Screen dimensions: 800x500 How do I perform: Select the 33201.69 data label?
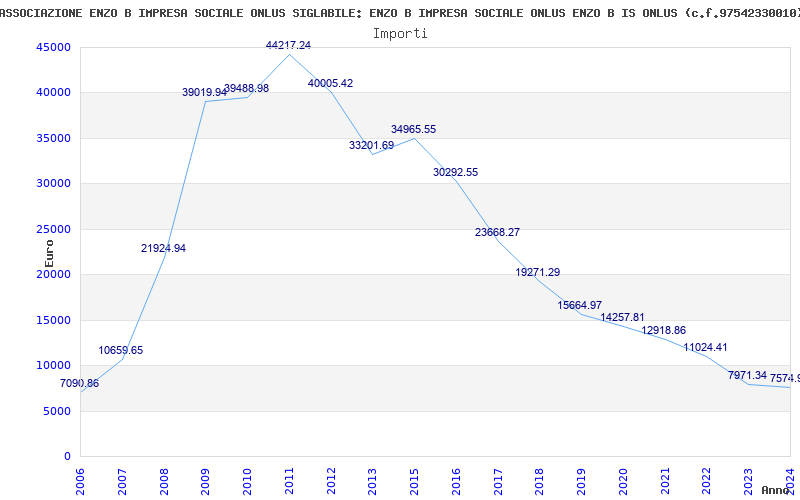(x=371, y=145)
